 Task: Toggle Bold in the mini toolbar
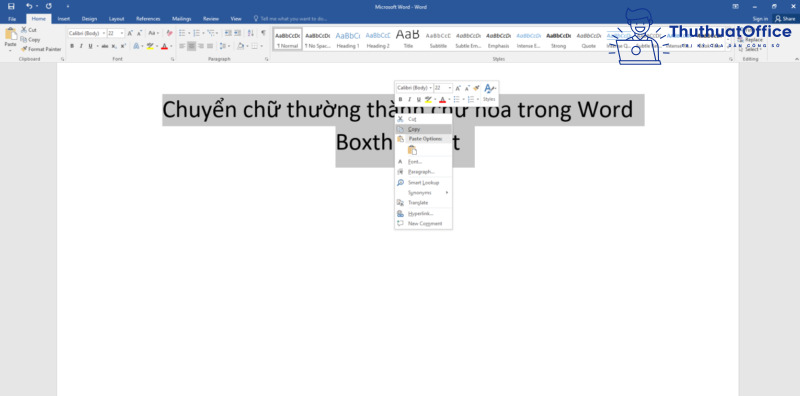coord(401,99)
